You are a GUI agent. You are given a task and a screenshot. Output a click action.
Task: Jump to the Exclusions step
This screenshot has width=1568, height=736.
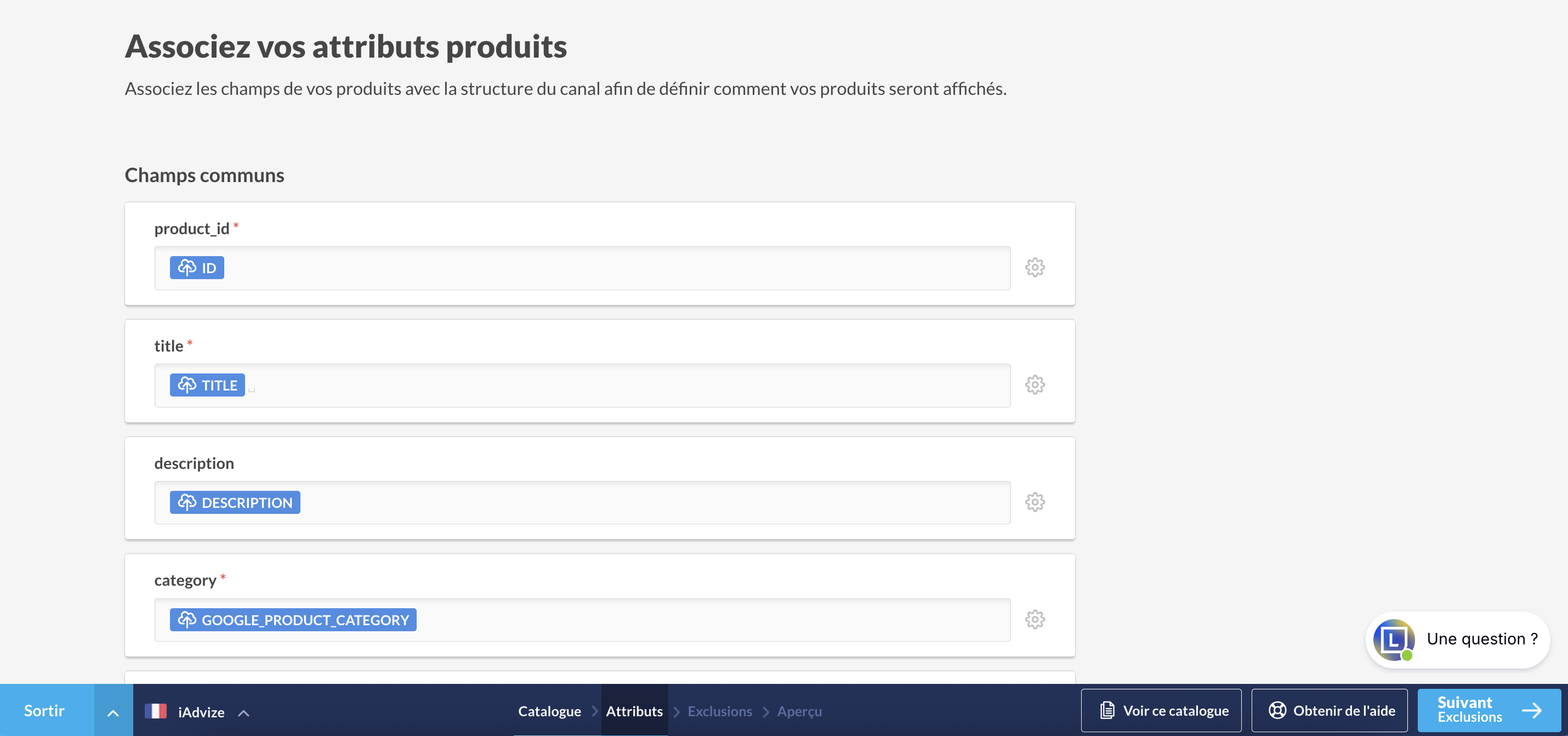click(x=719, y=712)
